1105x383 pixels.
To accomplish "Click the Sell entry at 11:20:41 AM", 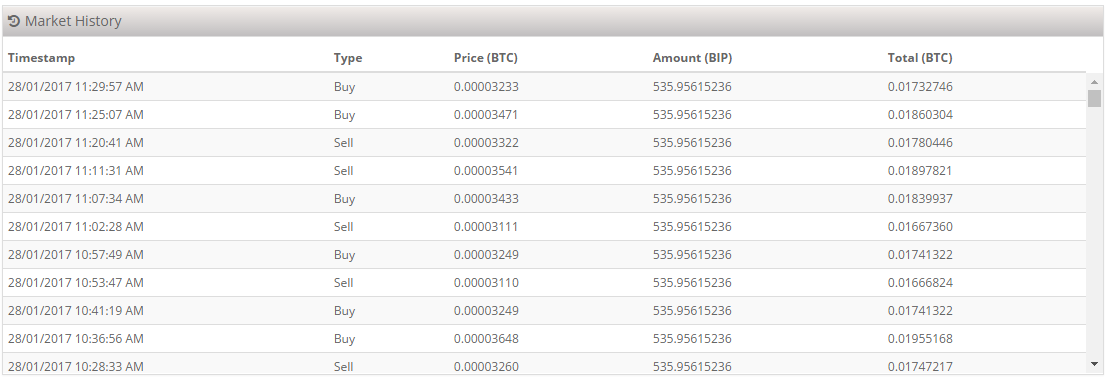I will tap(343, 142).
